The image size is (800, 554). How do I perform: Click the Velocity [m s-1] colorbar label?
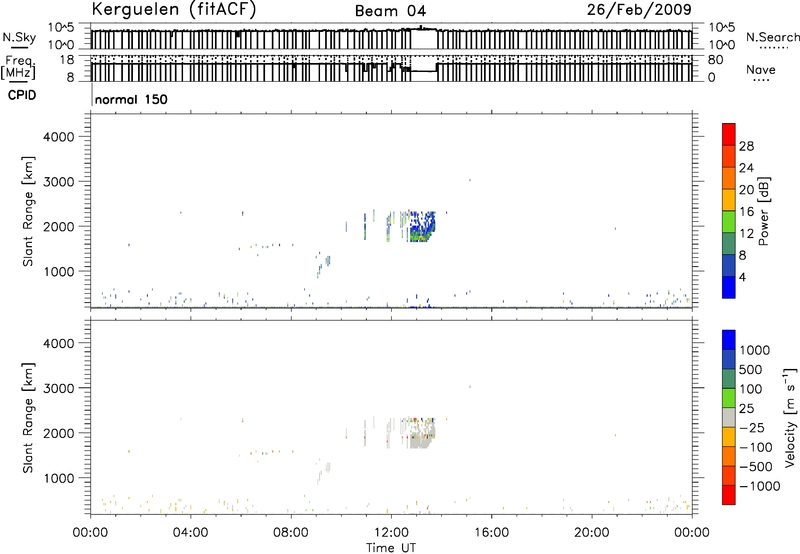[x=790, y=418]
